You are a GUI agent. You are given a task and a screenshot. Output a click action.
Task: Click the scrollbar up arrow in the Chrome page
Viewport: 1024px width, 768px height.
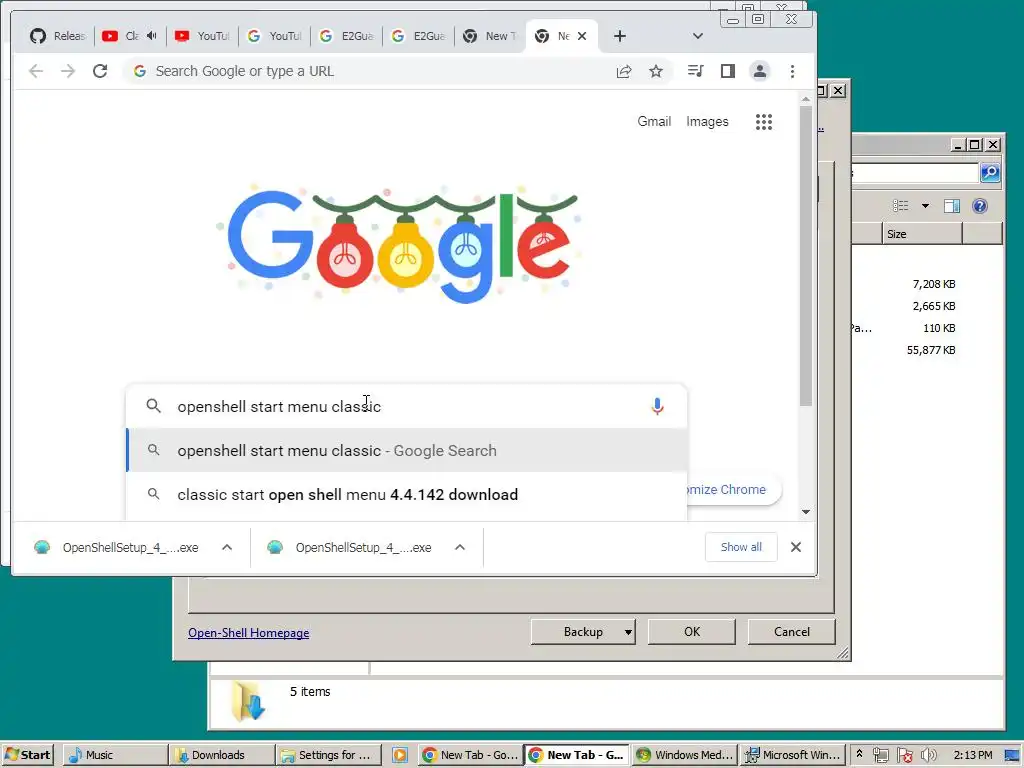point(806,99)
